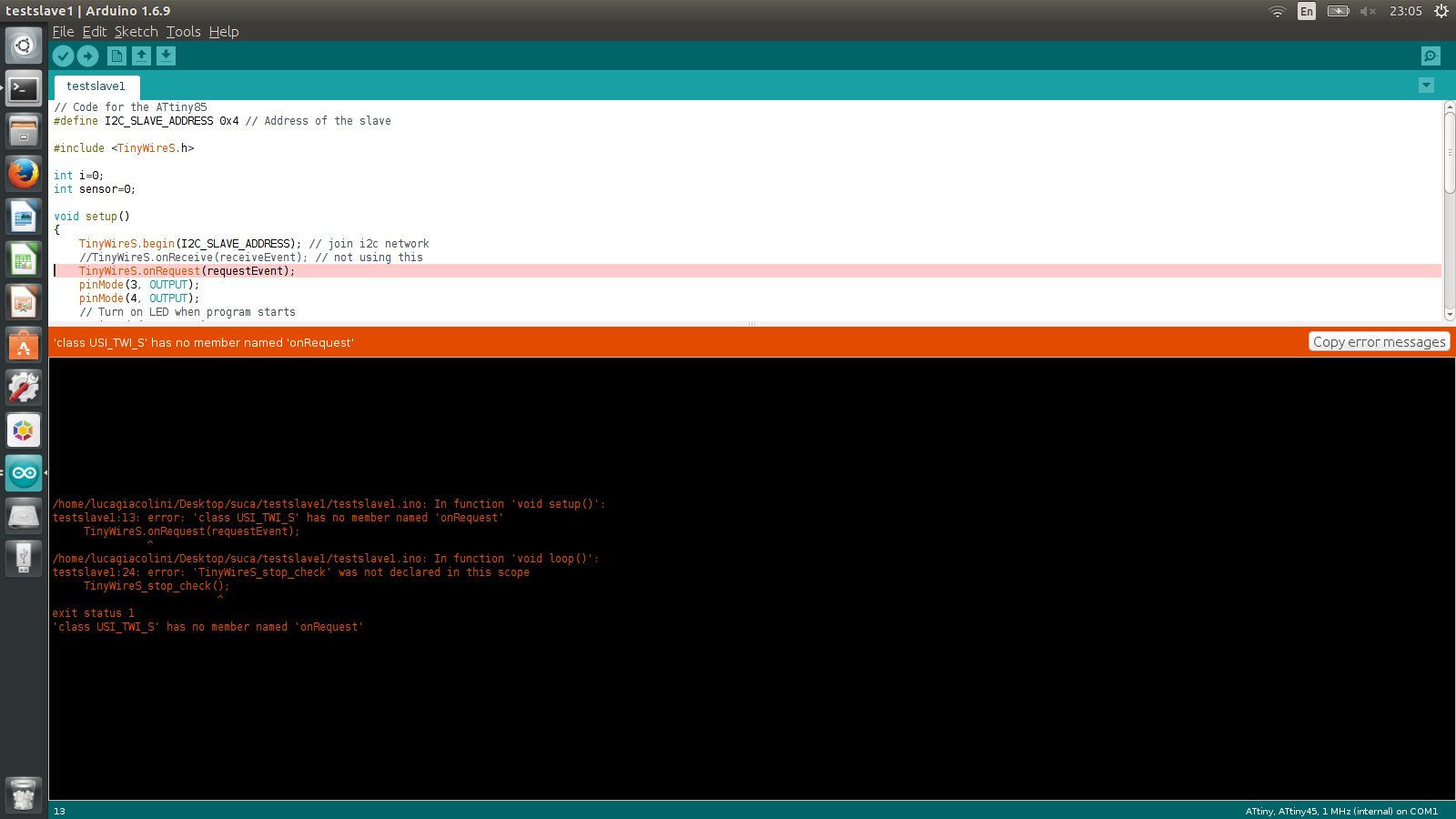Click the 'exit status 1' console line
Image resolution: width=1456 pixels, height=819 pixels.
[x=93, y=613]
